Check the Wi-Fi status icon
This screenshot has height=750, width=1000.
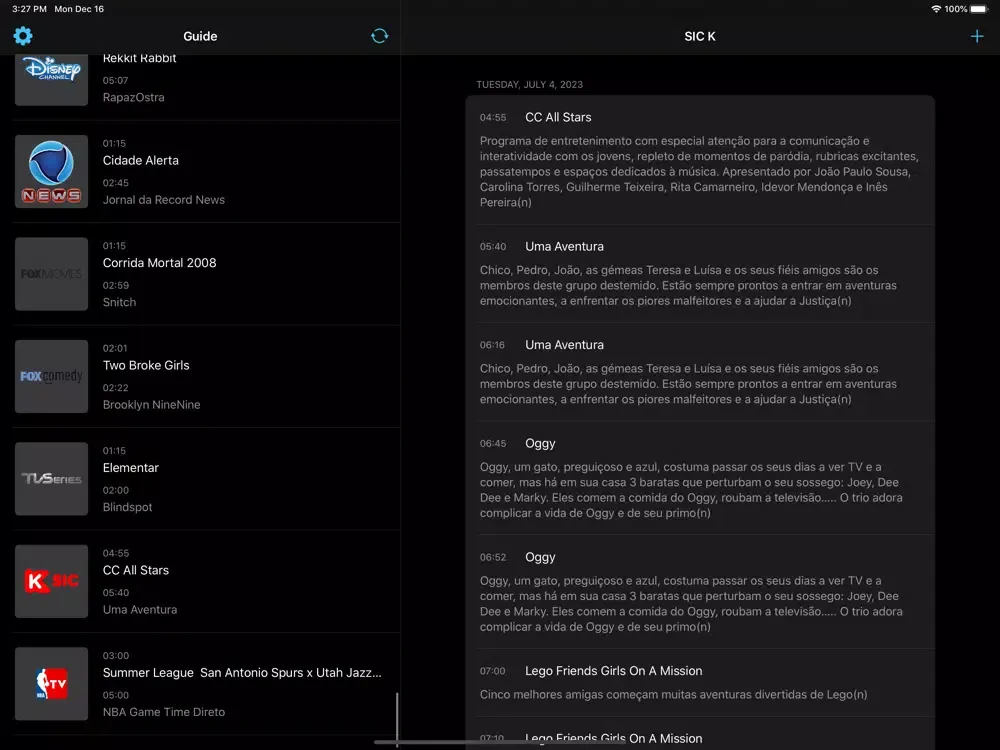point(936,9)
